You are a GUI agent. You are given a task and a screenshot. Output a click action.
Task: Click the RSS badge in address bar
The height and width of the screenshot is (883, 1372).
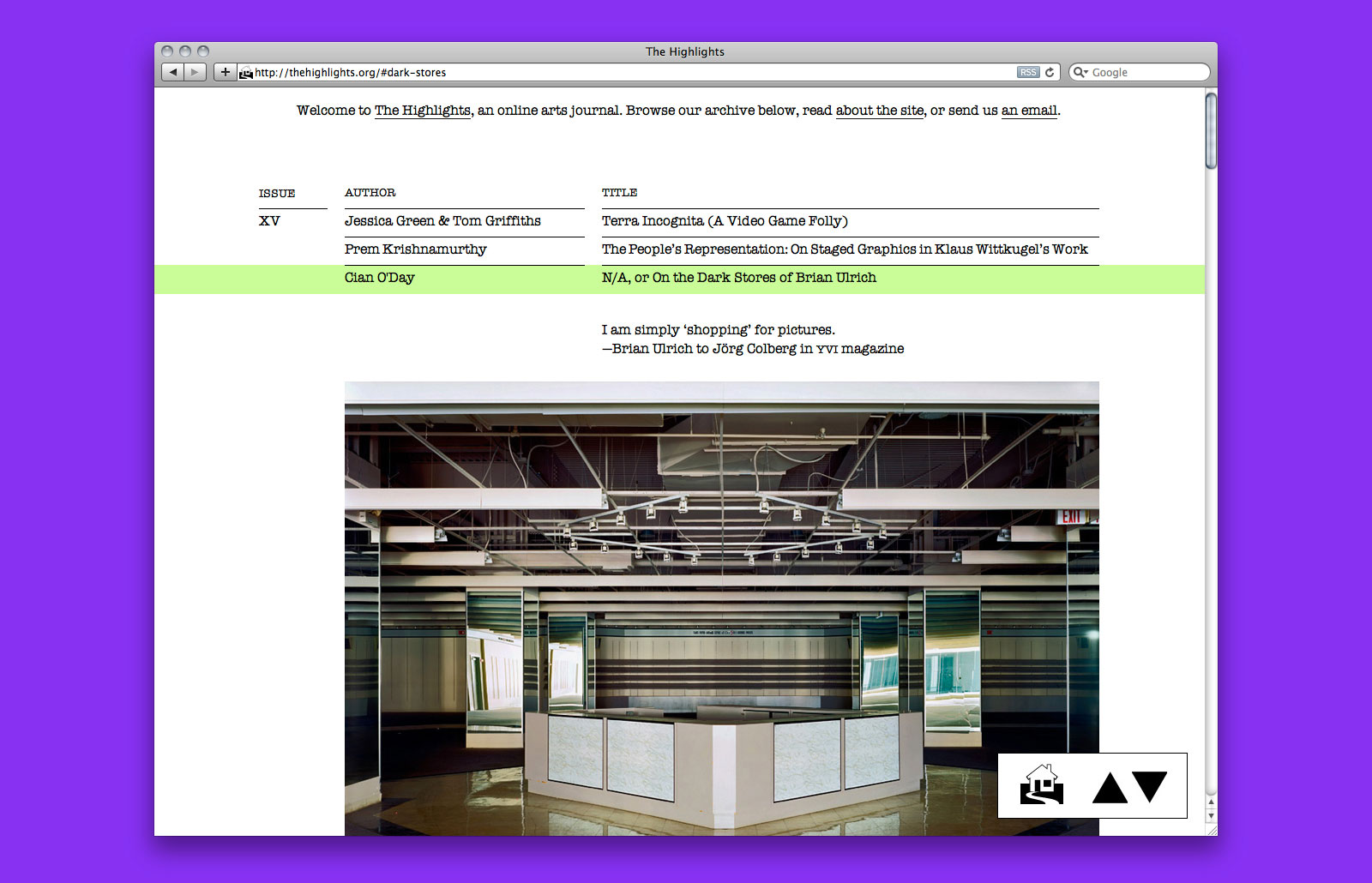(x=1028, y=73)
